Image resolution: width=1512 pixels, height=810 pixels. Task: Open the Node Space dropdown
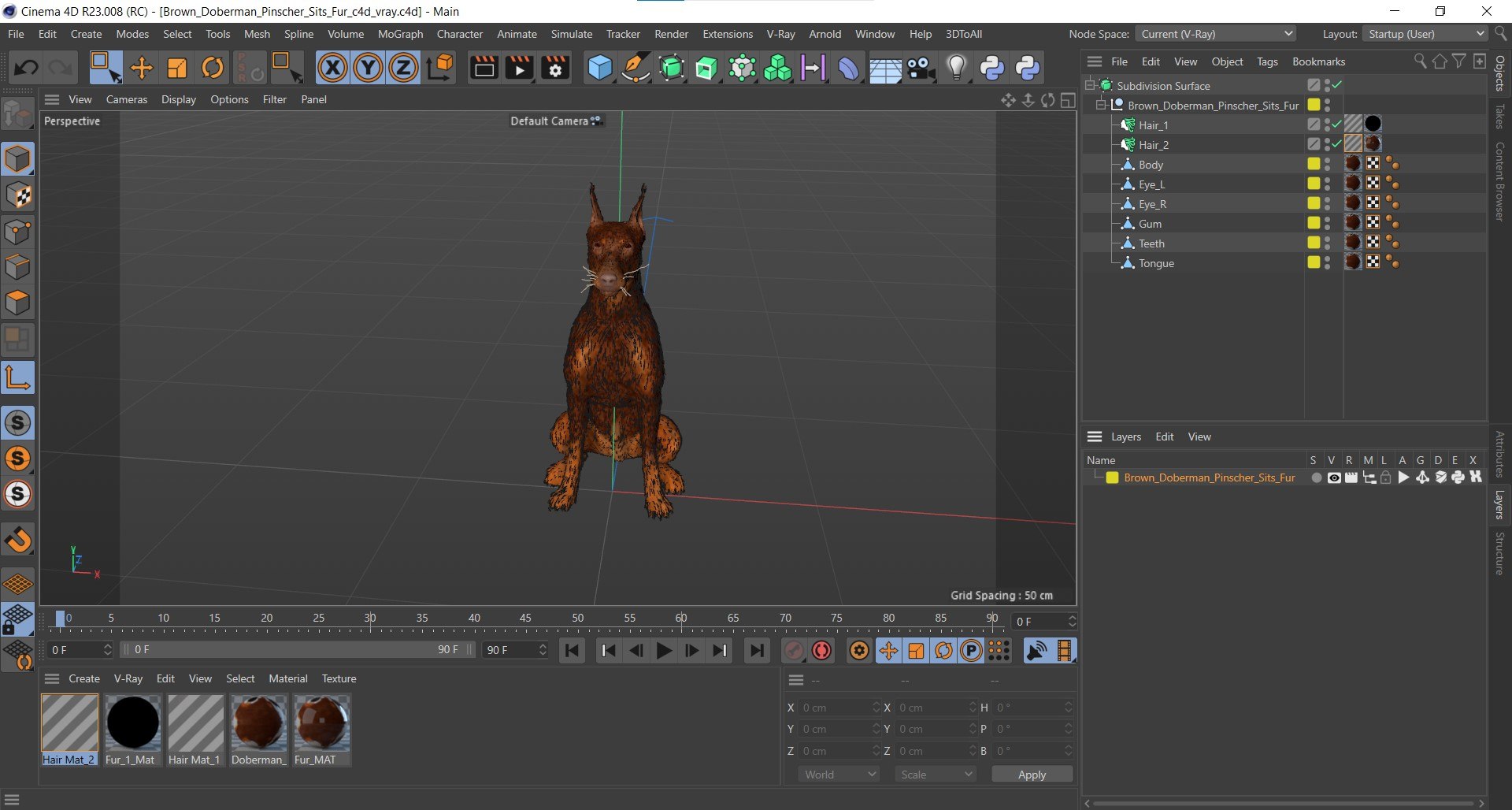pos(1216,34)
